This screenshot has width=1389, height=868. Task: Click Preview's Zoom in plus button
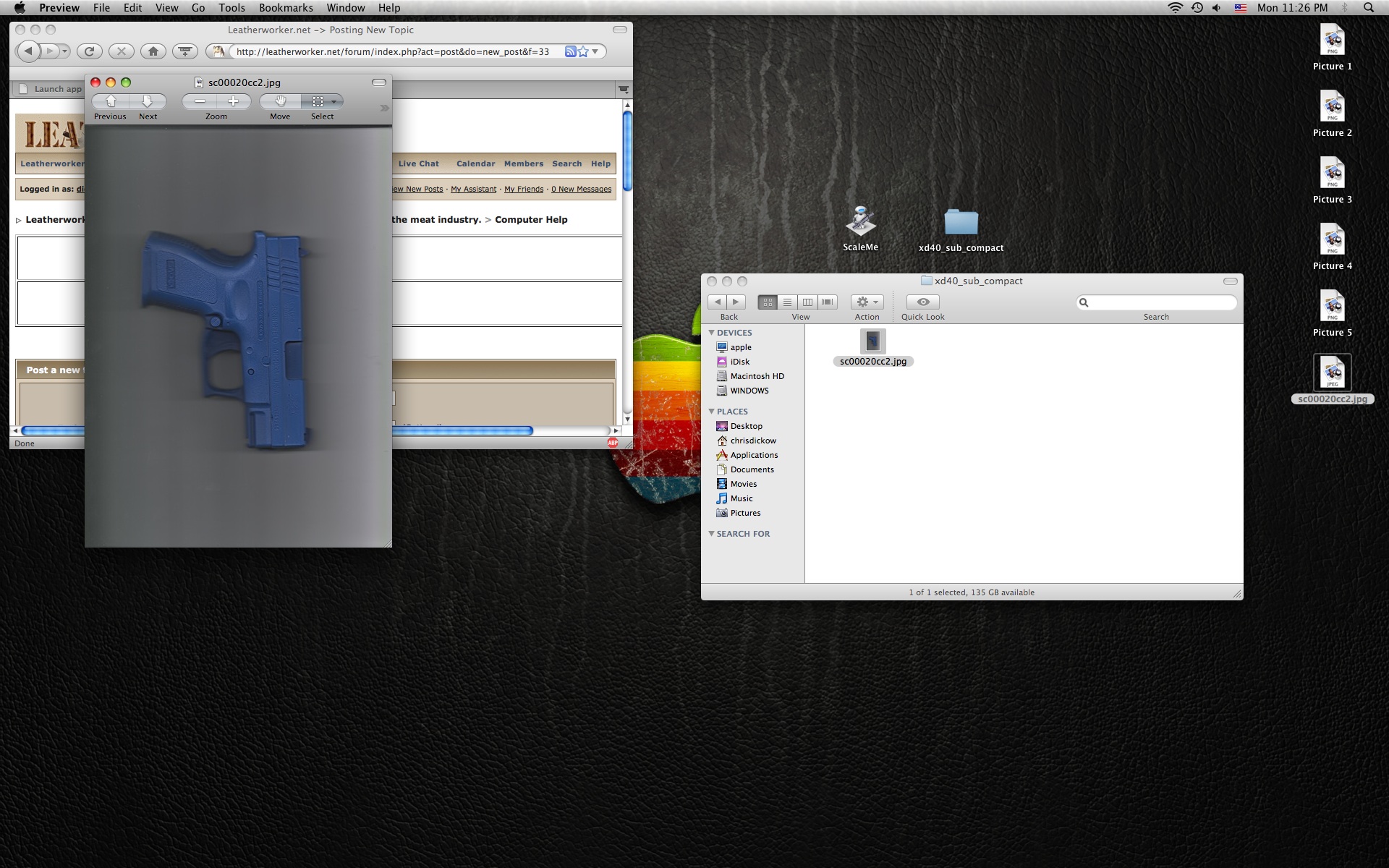(x=233, y=101)
